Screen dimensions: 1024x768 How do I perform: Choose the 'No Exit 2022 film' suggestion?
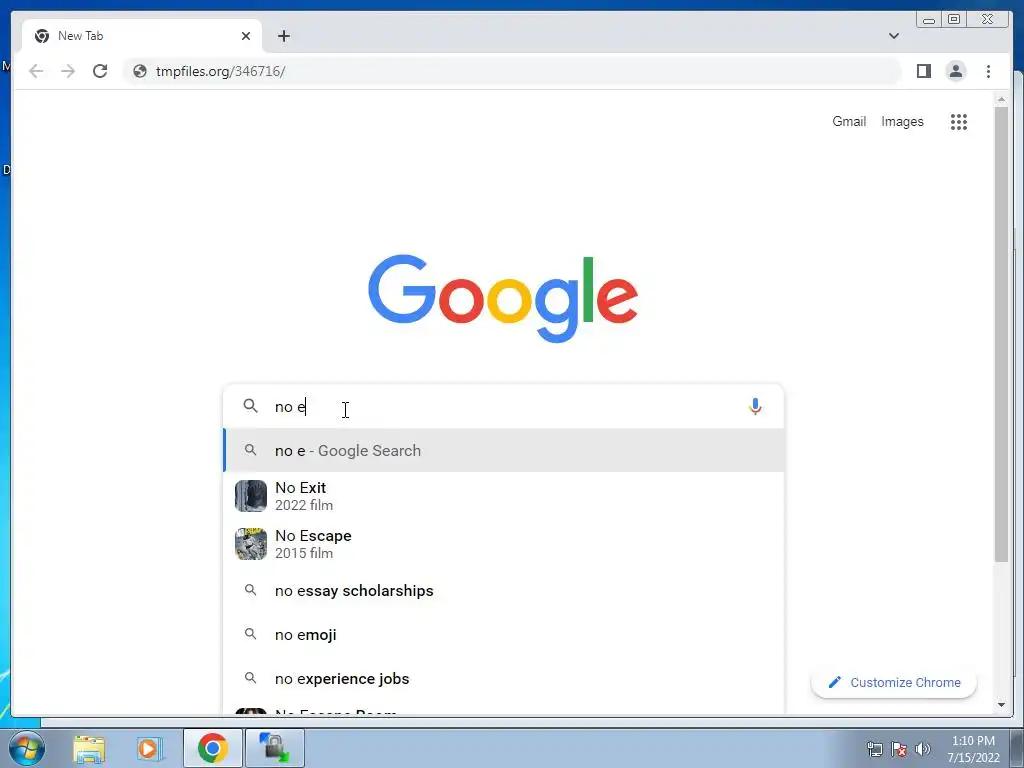504,496
